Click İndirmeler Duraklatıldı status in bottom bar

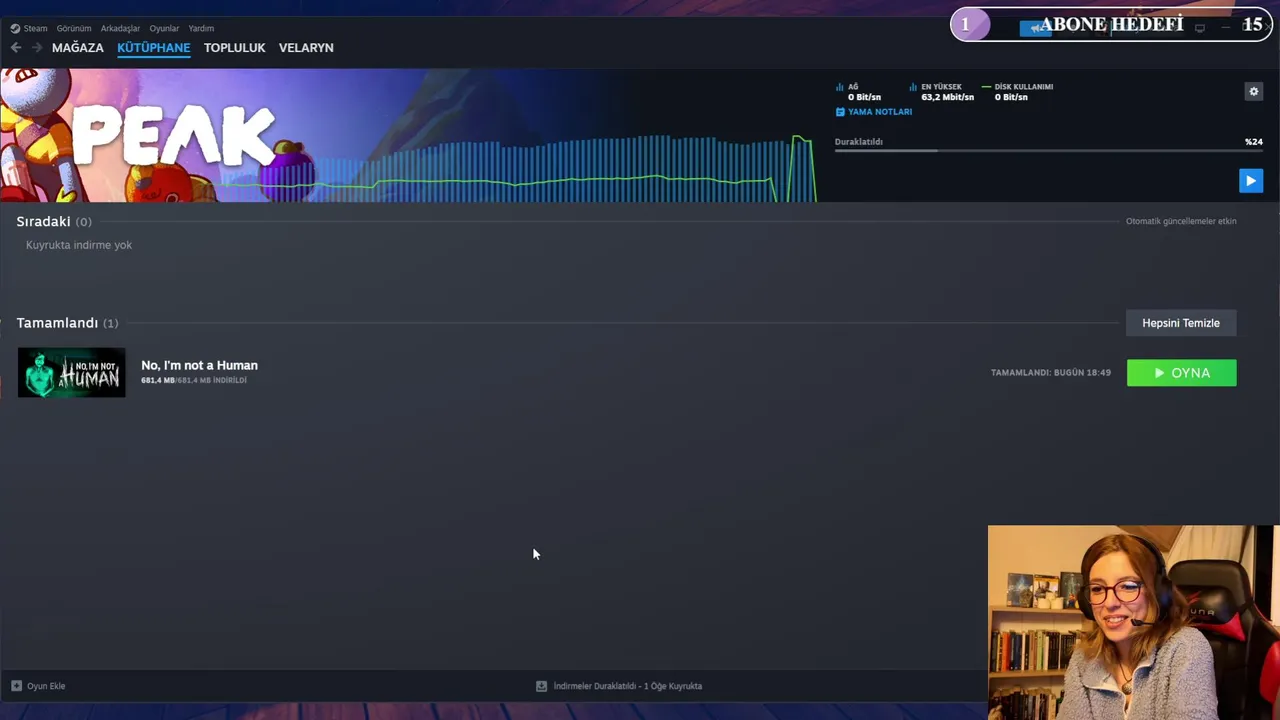pos(628,686)
